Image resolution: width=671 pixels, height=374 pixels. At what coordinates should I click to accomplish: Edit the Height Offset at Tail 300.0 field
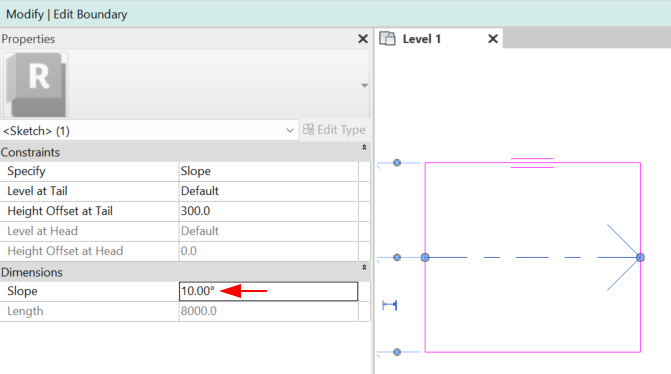(x=268, y=211)
